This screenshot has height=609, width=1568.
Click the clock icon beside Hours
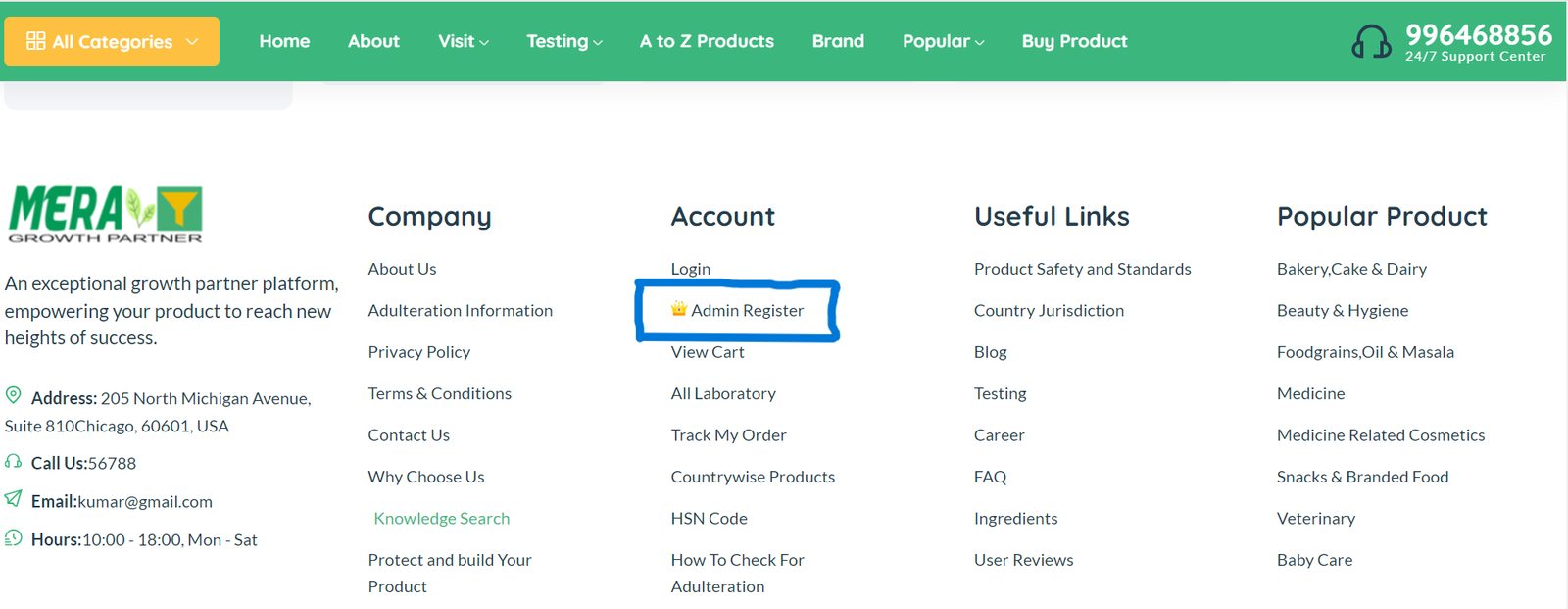click(14, 537)
